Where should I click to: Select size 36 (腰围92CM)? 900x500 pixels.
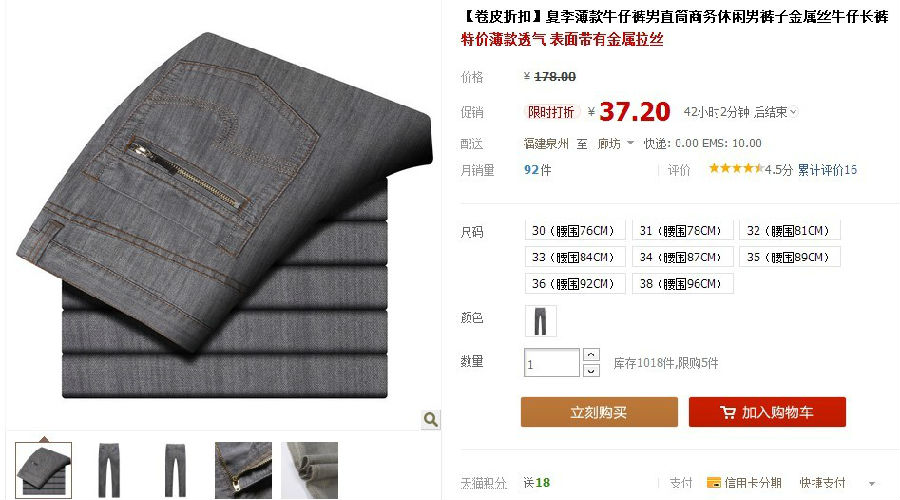pos(575,284)
